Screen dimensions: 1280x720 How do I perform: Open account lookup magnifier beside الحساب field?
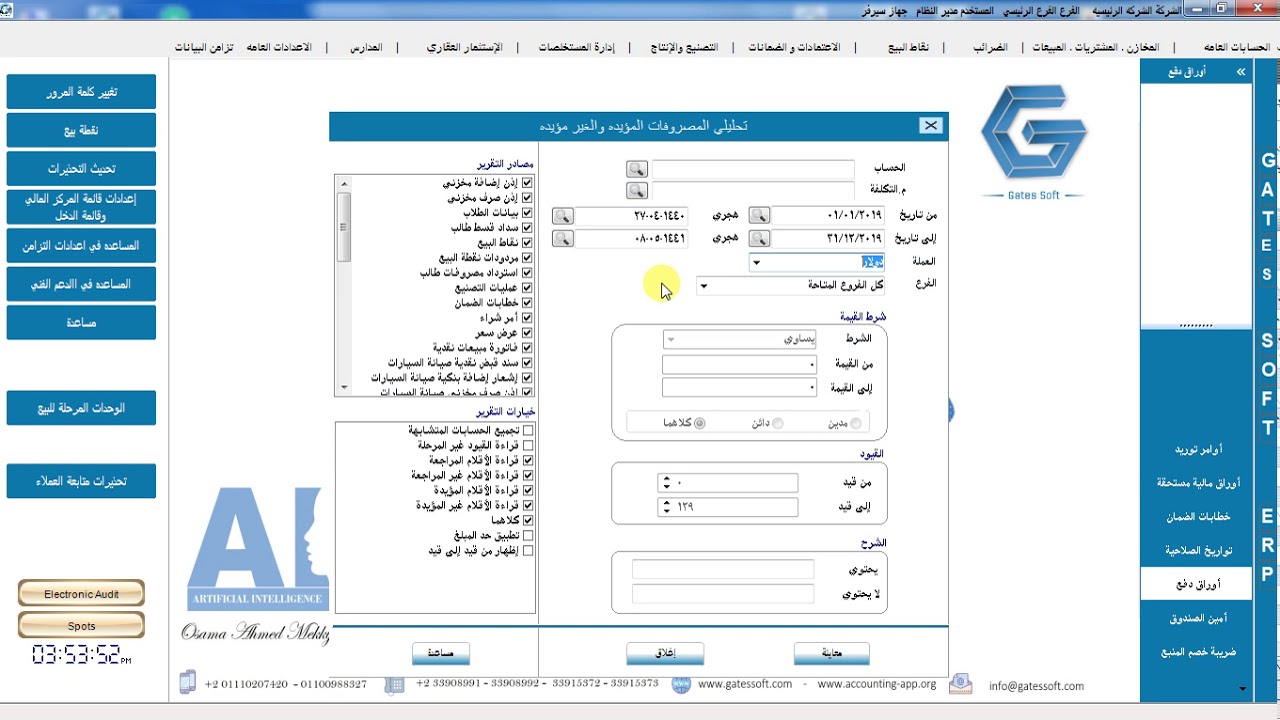pos(636,169)
